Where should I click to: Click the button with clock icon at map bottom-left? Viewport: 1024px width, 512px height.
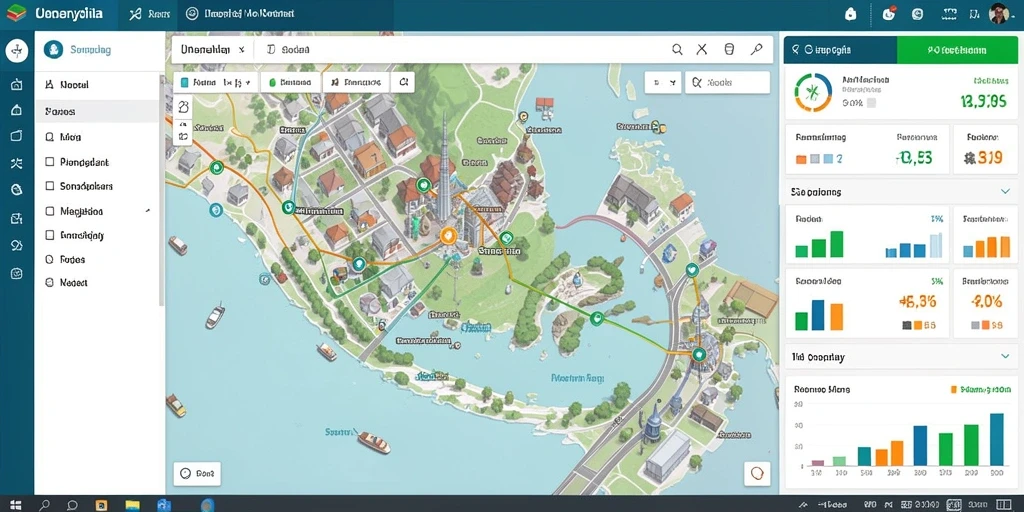[197, 473]
